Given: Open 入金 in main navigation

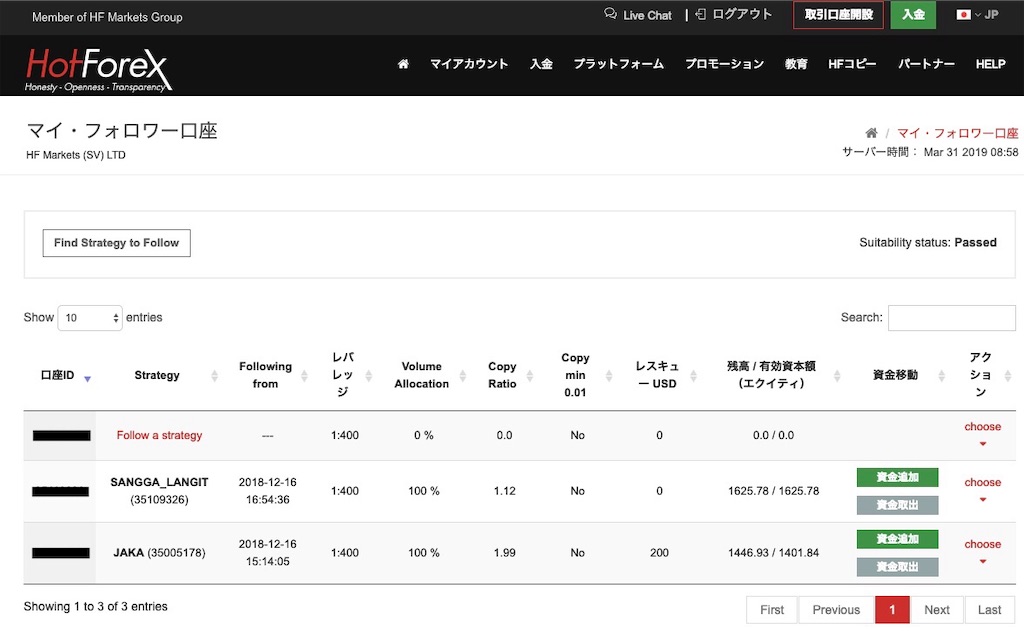Looking at the screenshot, I should [541, 64].
